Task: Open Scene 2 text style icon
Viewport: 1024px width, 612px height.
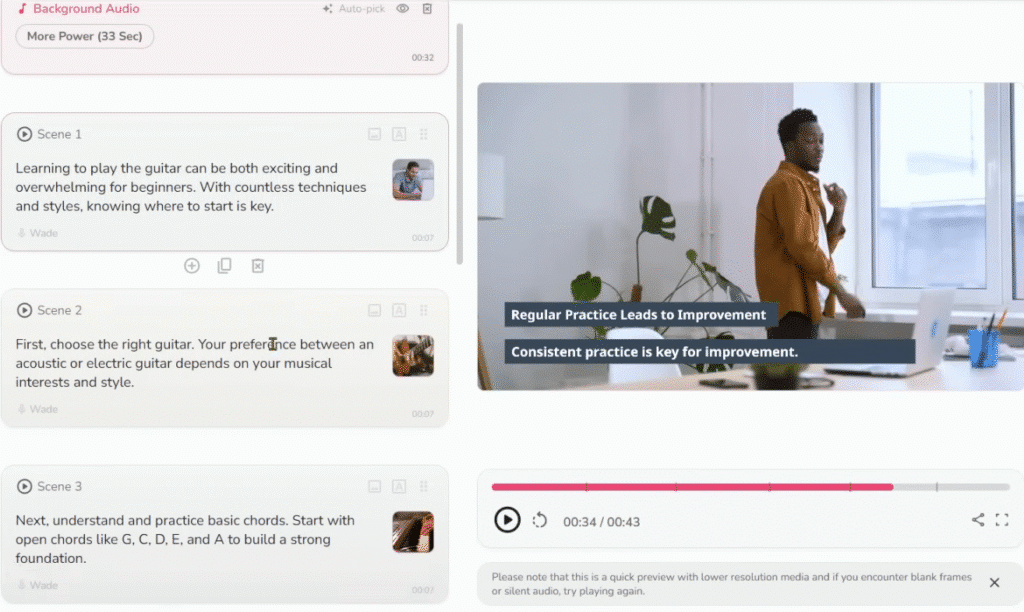Action: coord(399,311)
